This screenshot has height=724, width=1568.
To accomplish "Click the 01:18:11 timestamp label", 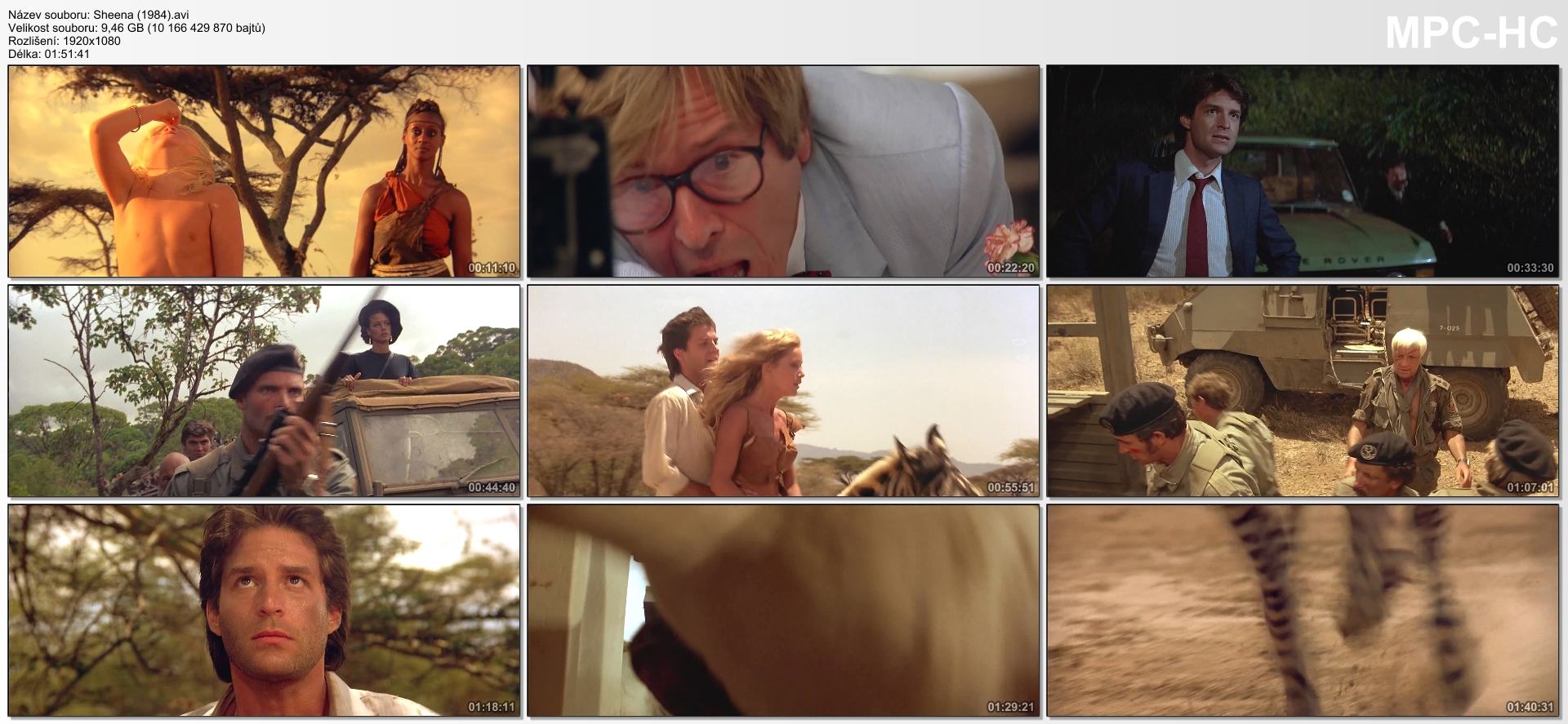I will [492, 707].
